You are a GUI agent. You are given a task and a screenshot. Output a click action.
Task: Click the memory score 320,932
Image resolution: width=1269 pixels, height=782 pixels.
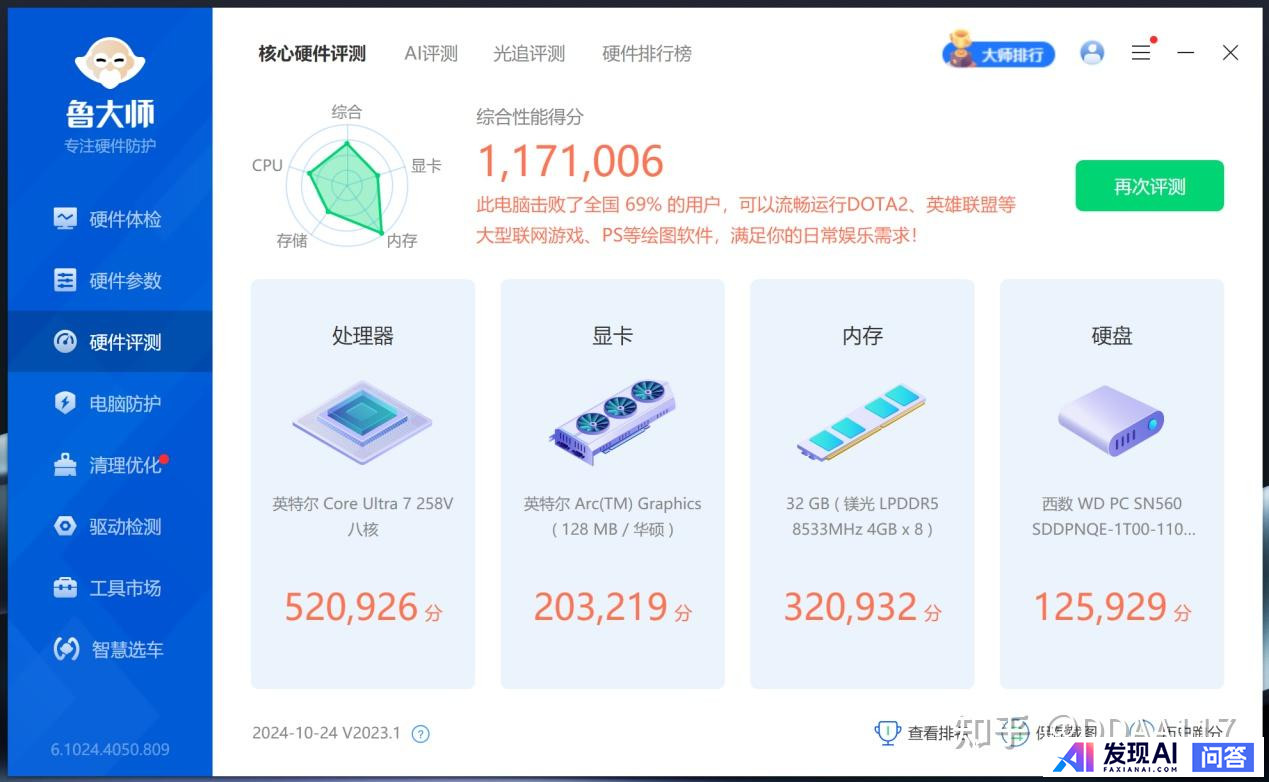[850, 607]
